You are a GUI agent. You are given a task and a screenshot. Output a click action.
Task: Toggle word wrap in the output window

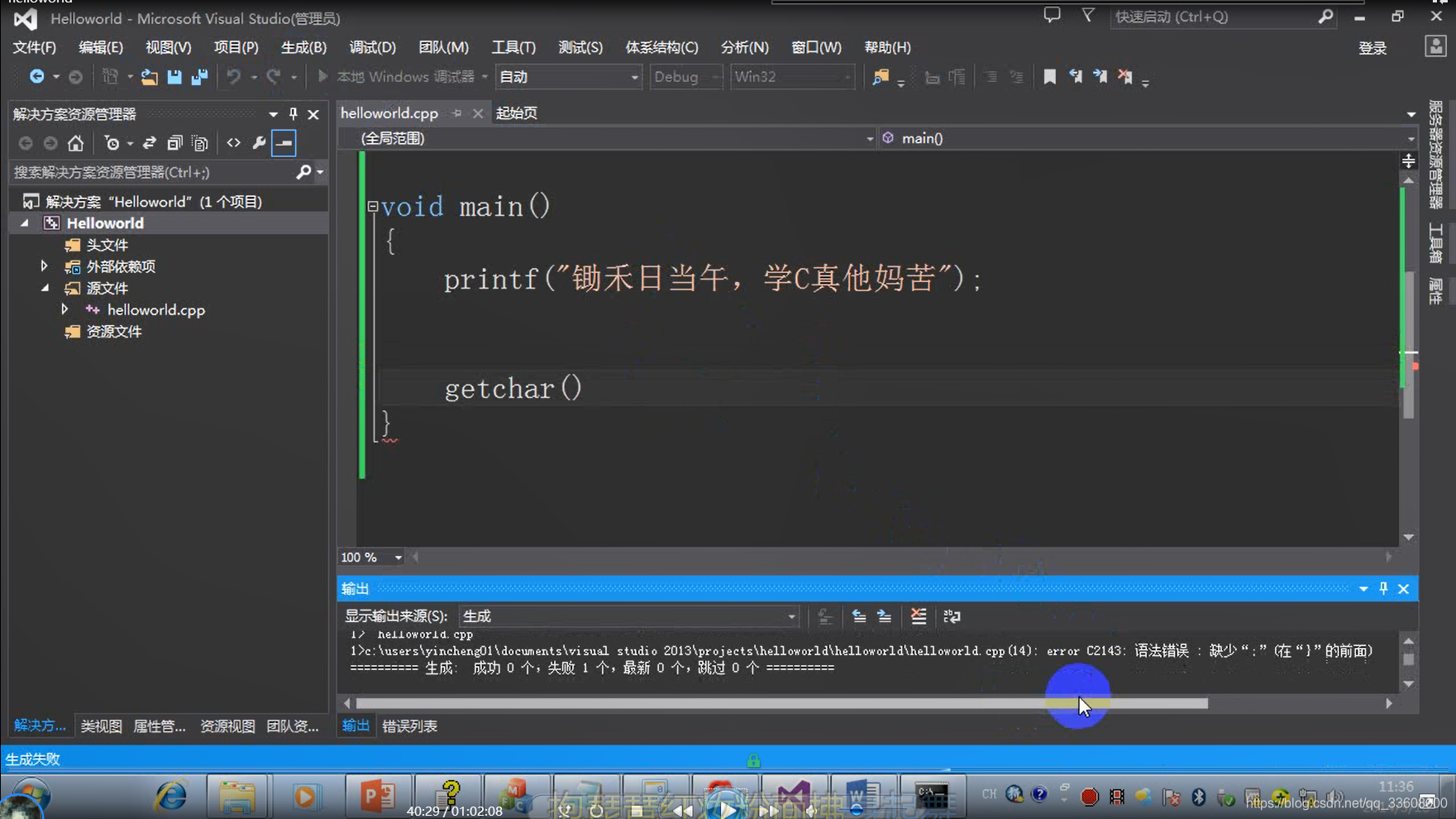click(x=952, y=616)
